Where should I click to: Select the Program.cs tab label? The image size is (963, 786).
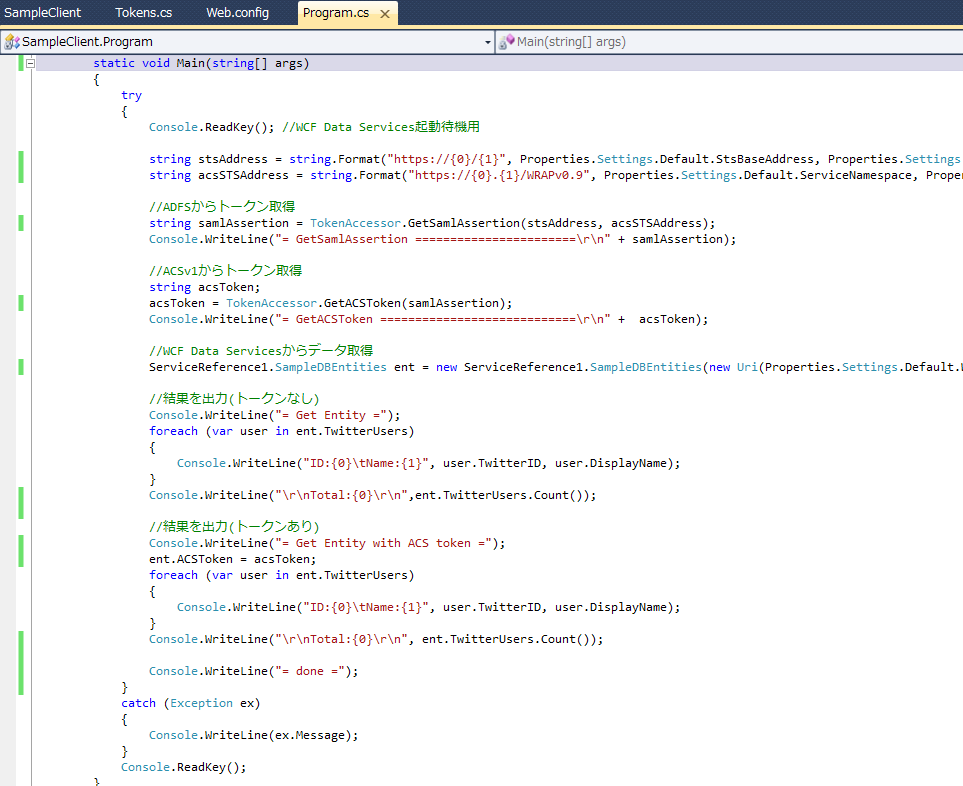[x=336, y=14]
